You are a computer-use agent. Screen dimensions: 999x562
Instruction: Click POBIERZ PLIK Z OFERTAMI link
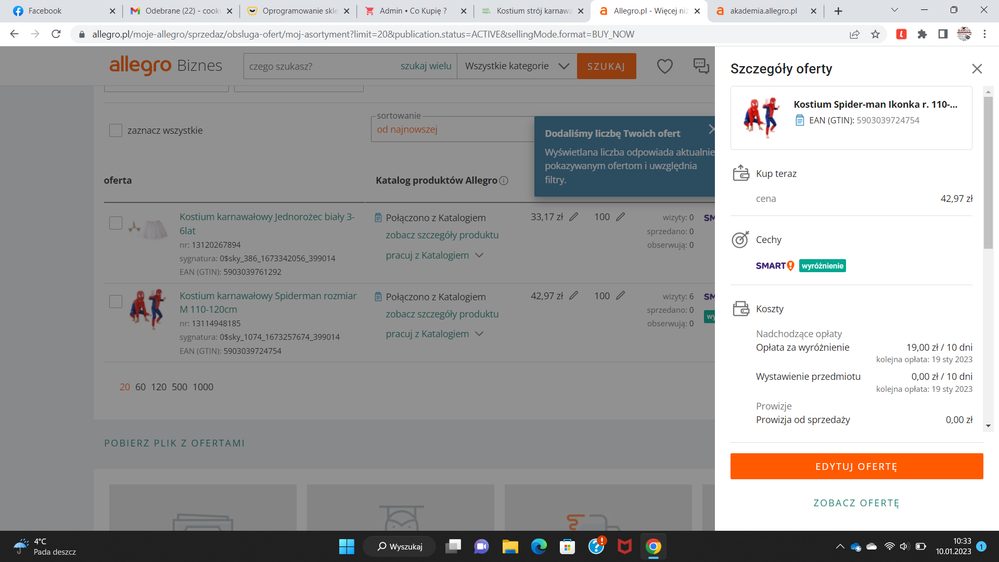pyautogui.click(x=175, y=443)
